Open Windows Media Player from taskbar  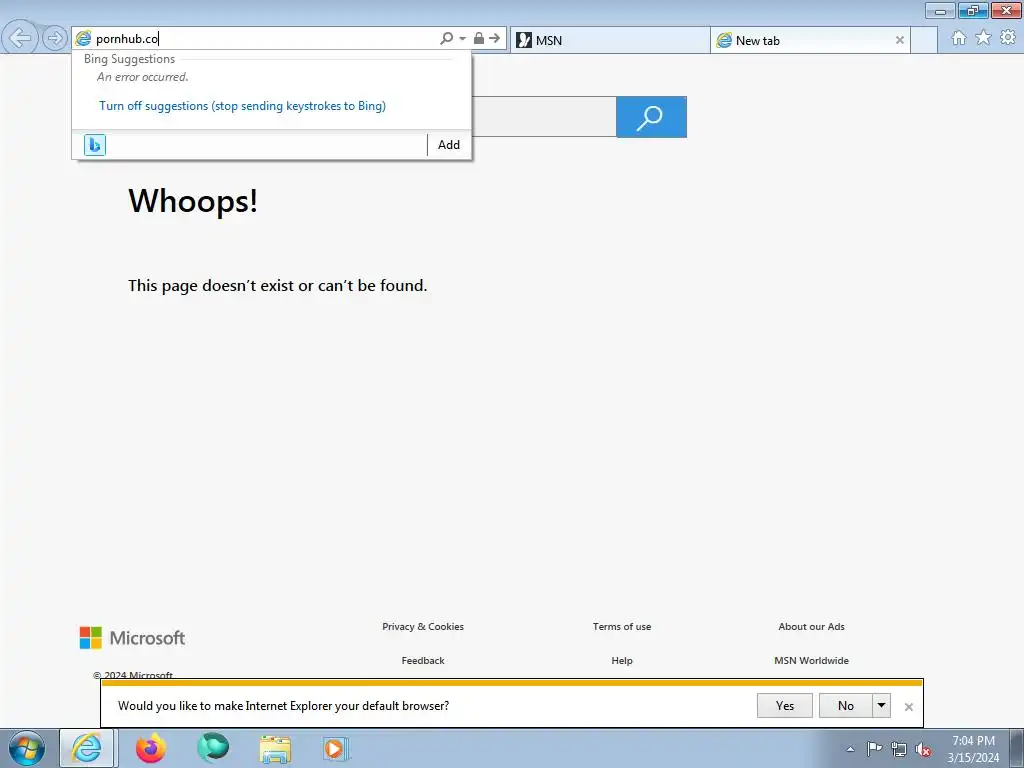click(336, 748)
